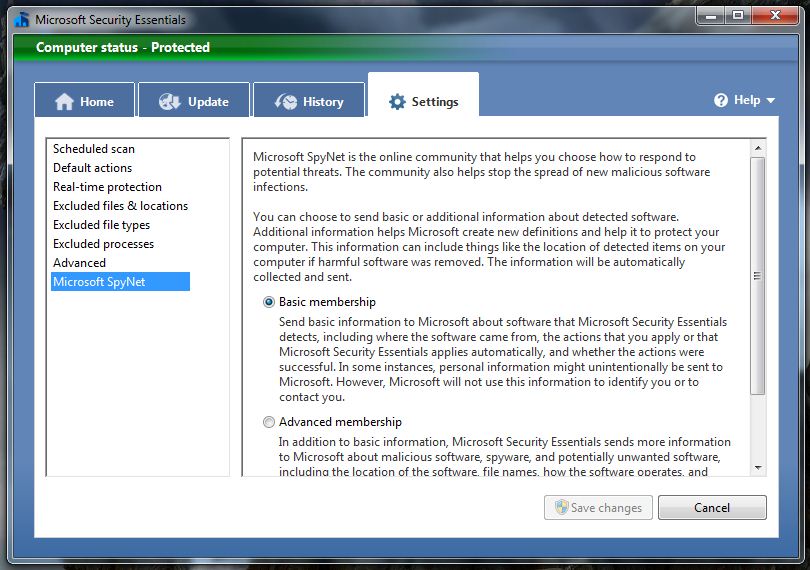Screen dimensions: 810x570
Task: Switch to the Home tab
Action: (84, 99)
